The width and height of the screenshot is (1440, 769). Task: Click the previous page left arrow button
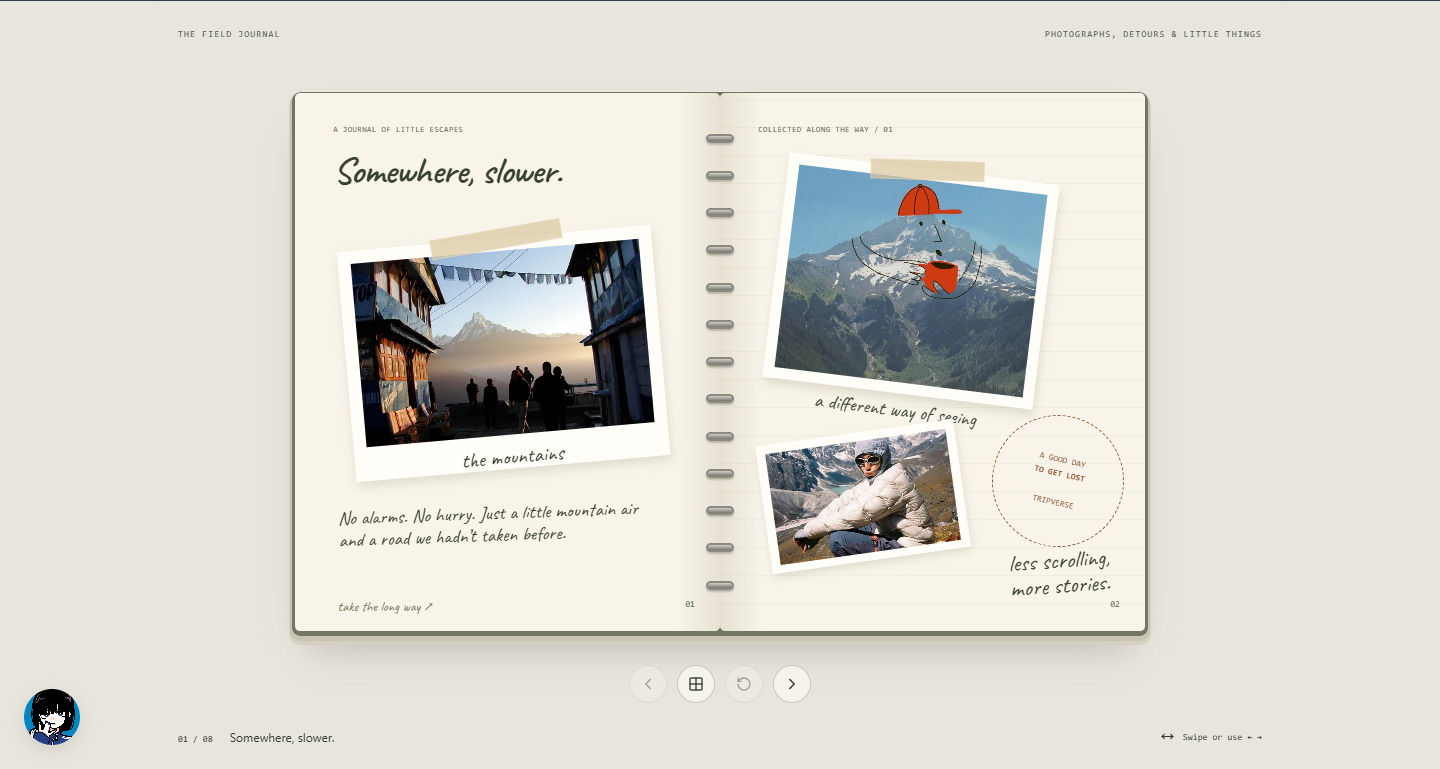[x=648, y=684]
